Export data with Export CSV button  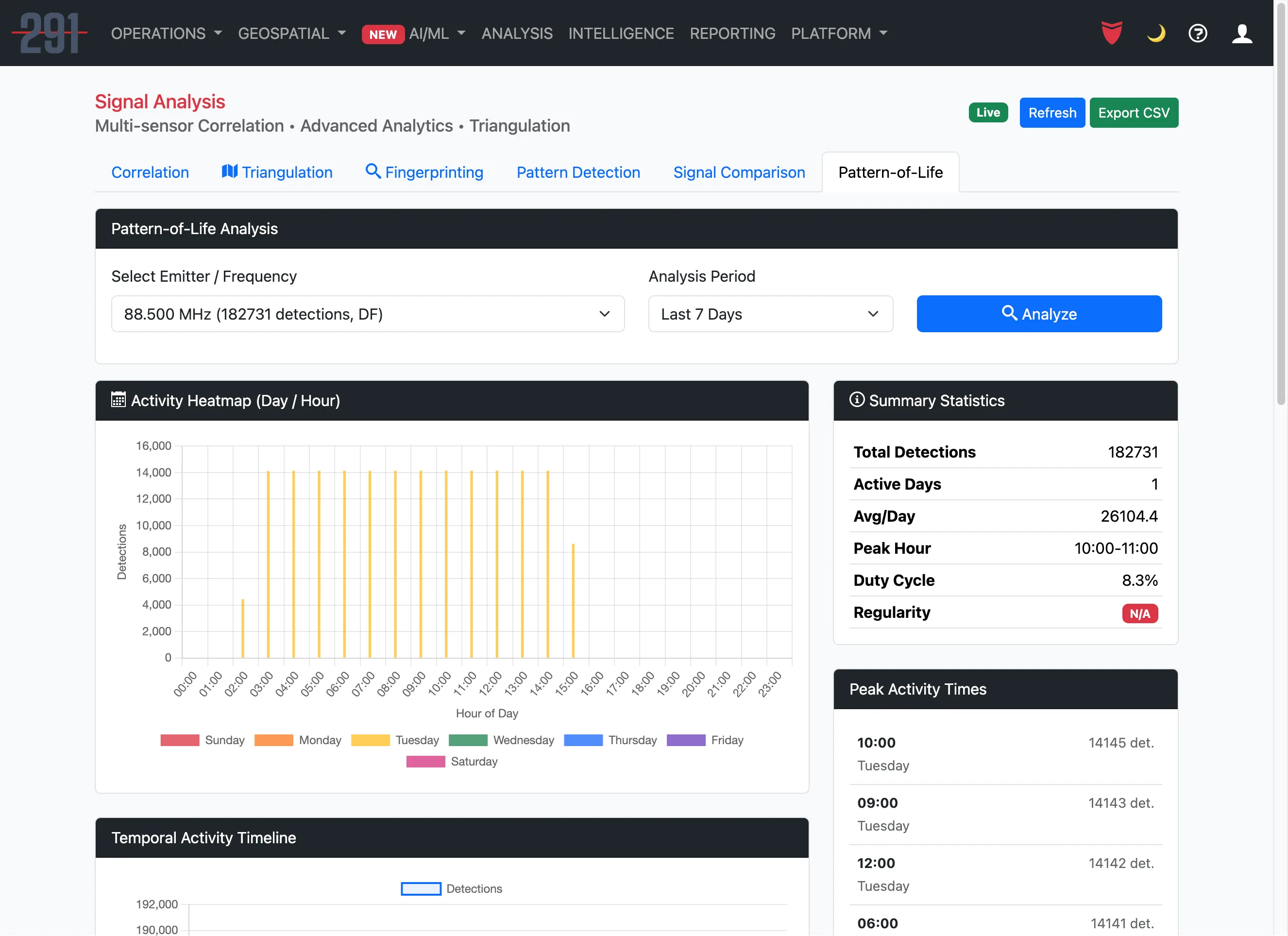point(1134,112)
